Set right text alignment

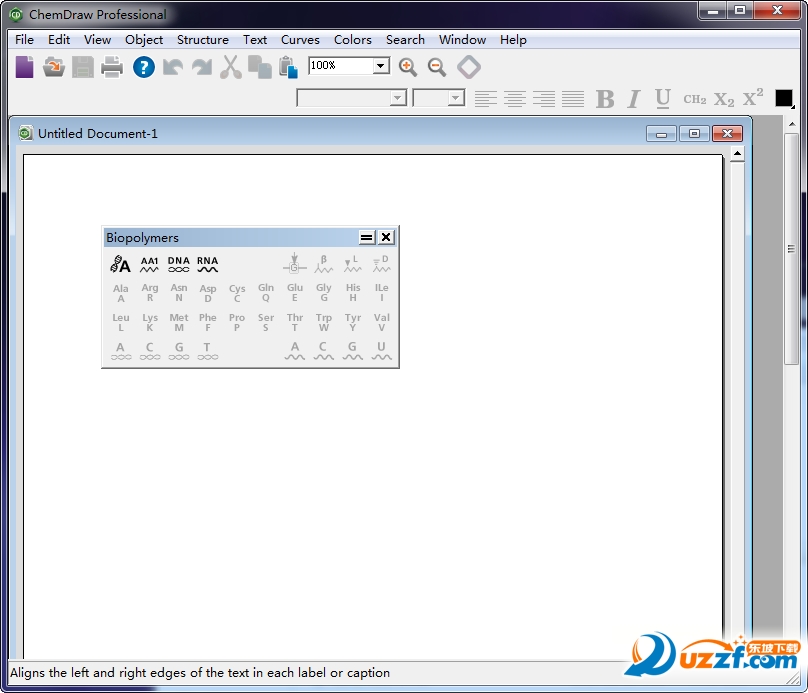pyautogui.click(x=544, y=99)
